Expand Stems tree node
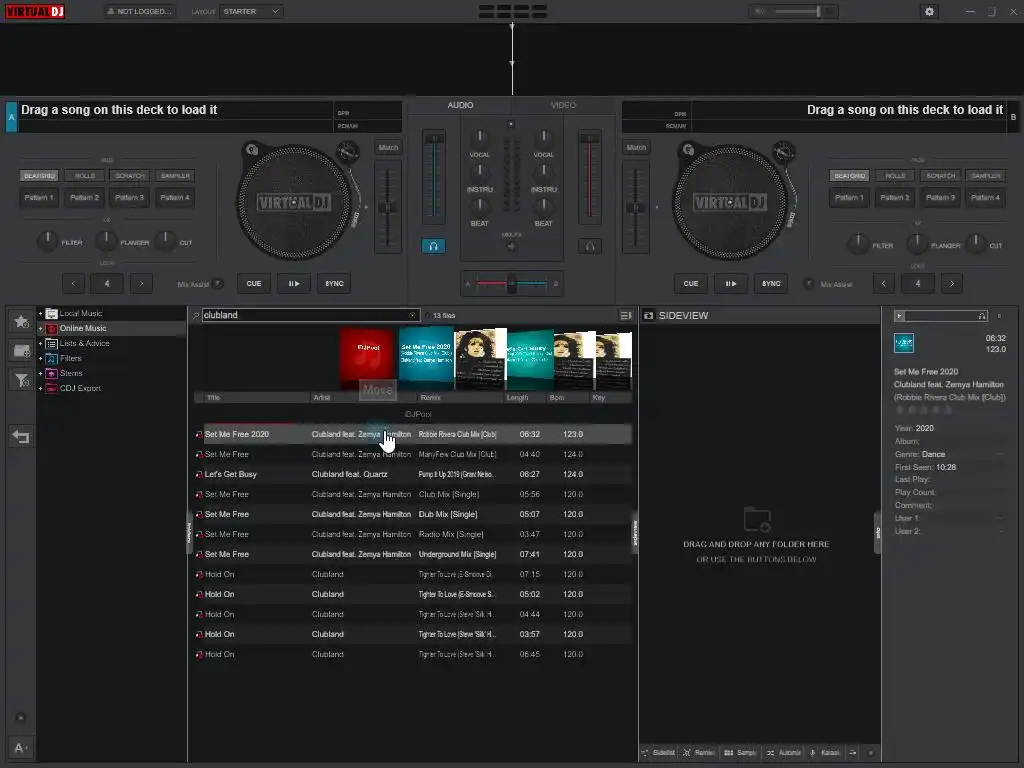The height and width of the screenshot is (768, 1024). pyautogui.click(x=40, y=374)
